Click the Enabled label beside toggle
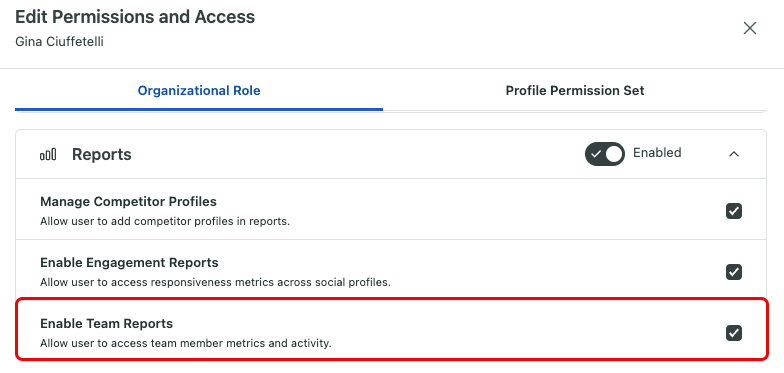The image size is (784, 373). pos(657,152)
